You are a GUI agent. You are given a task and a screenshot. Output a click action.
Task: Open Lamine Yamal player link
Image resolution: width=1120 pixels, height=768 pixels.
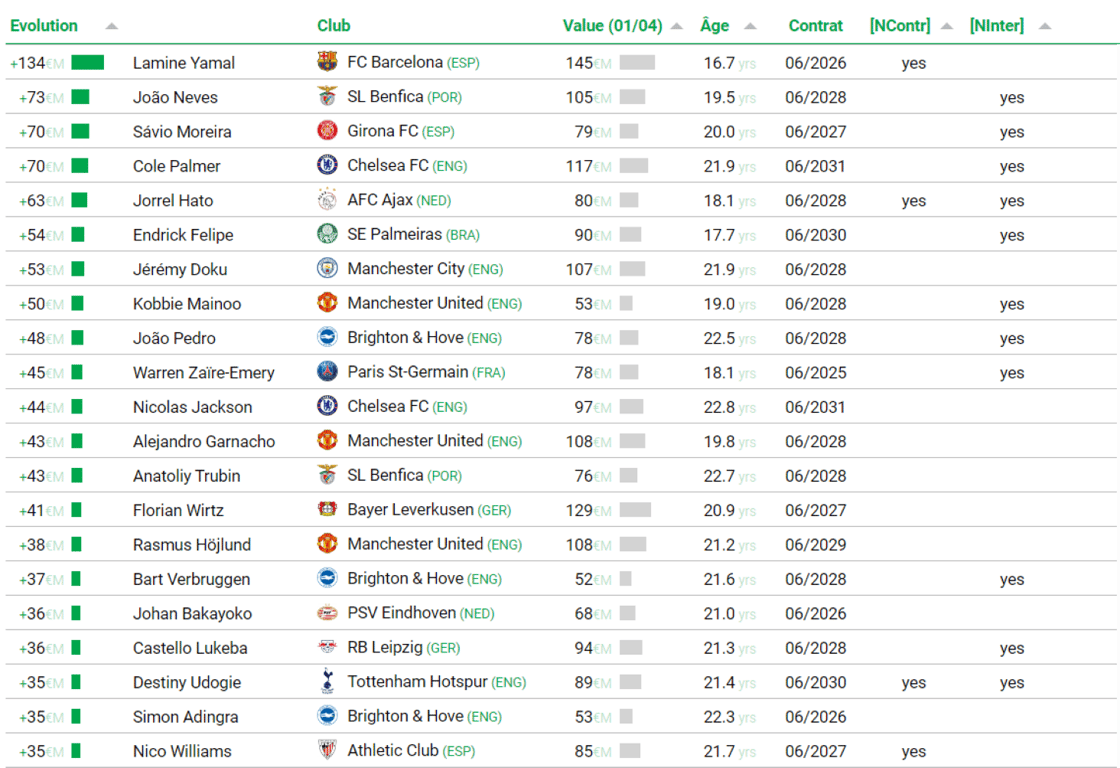tap(184, 63)
